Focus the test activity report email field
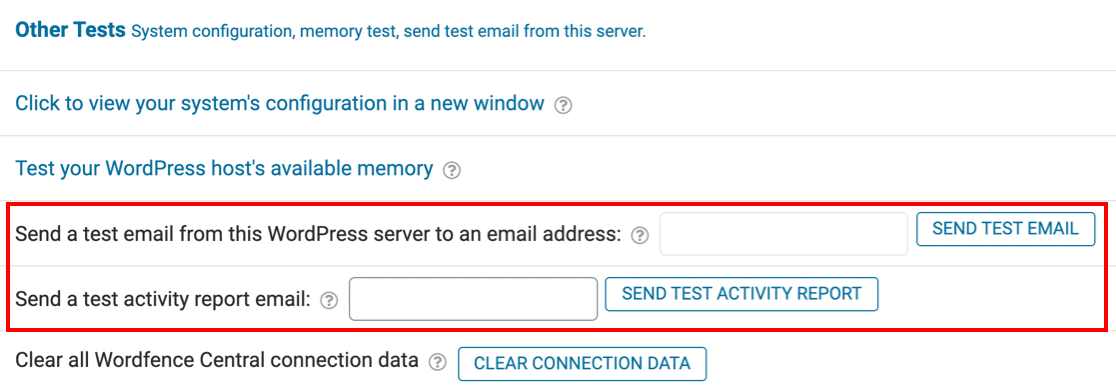The image size is (1116, 392). tap(473, 299)
